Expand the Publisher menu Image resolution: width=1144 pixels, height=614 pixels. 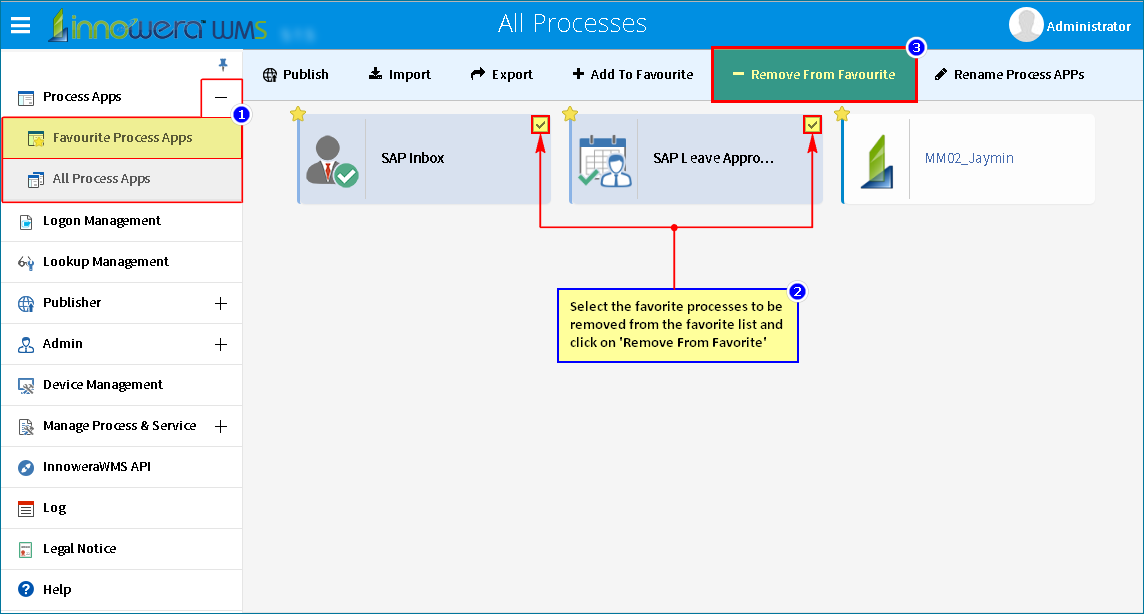220,303
